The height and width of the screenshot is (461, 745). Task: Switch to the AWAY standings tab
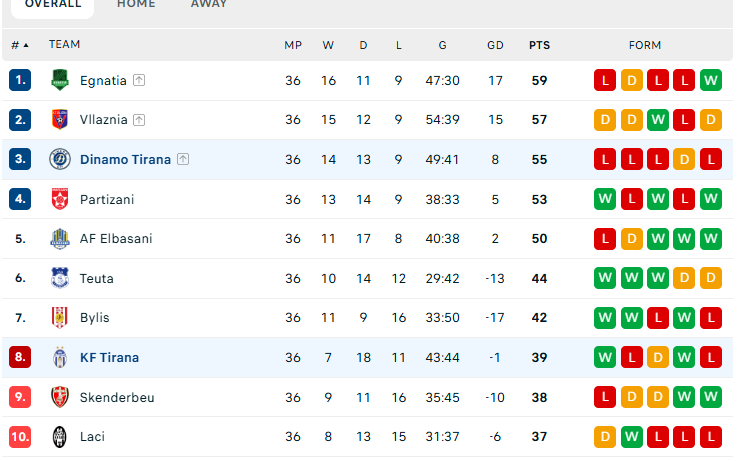coord(209,5)
